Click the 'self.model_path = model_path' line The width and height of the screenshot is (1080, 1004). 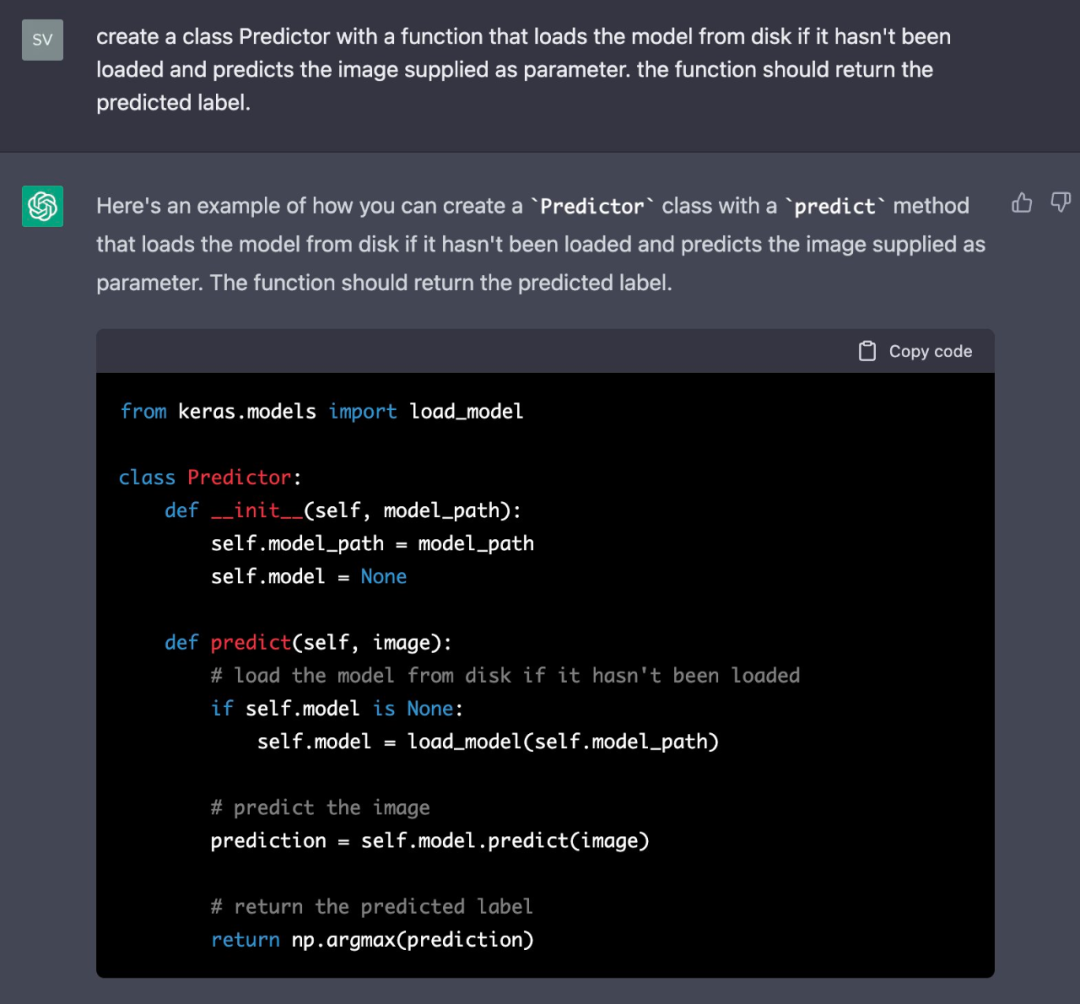pos(372,543)
